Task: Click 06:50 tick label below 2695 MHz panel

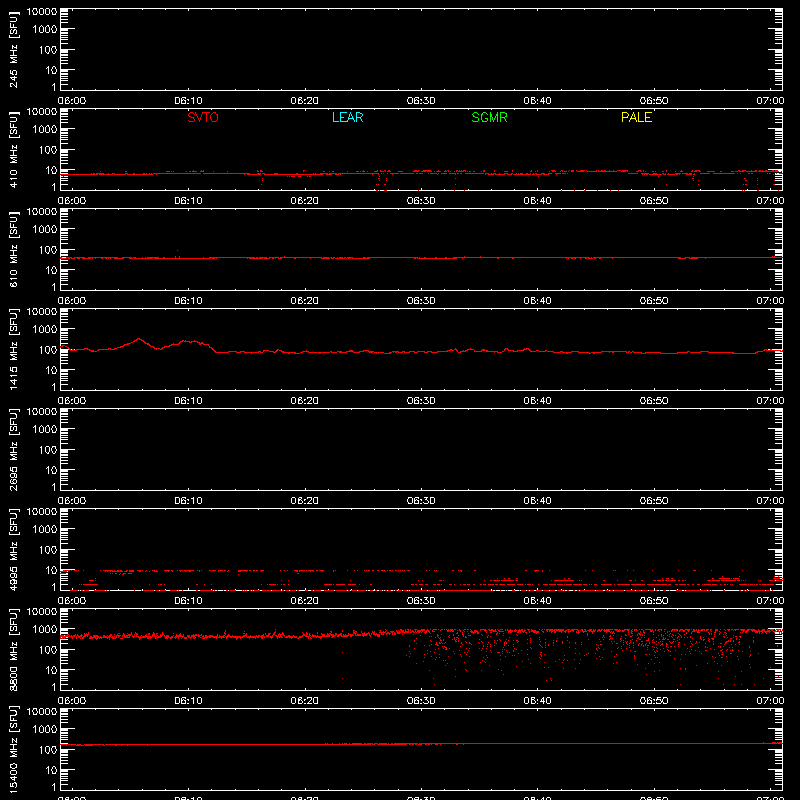Action: (654, 501)
